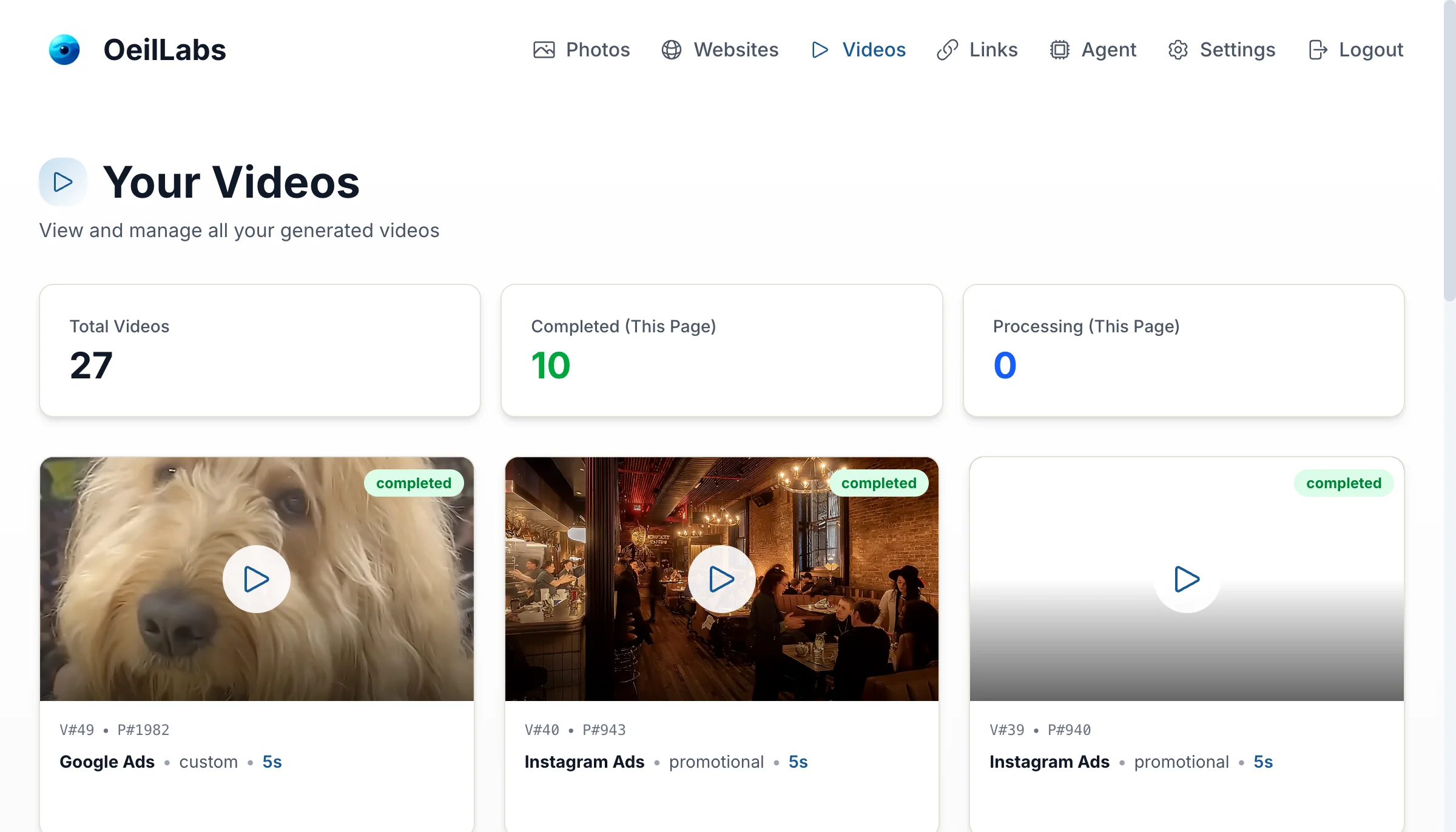Click the dog video thumbnail
1456x832 pixels.
[x=256, y=579]
